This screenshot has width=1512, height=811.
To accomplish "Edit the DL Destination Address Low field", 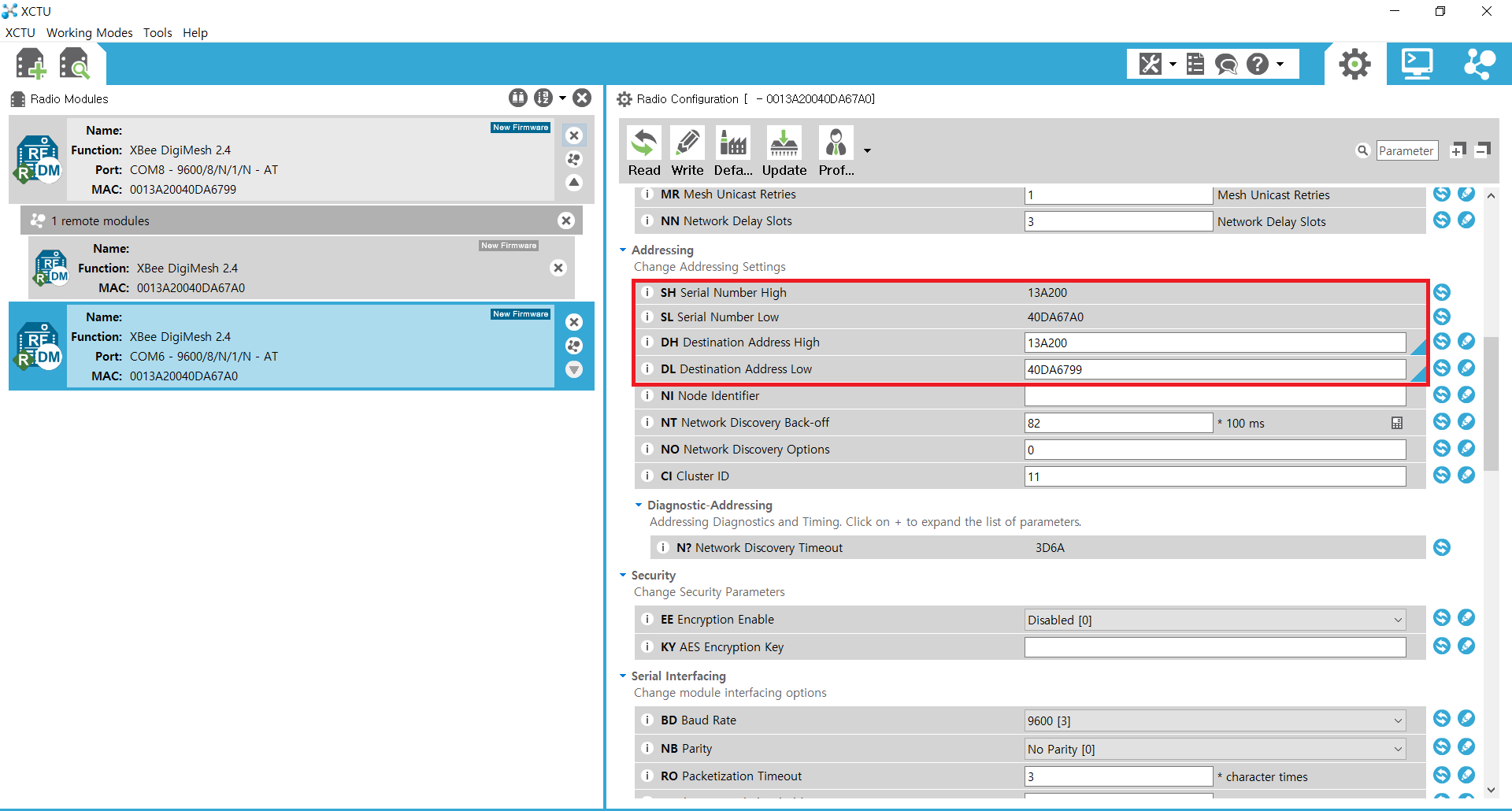I will pos(1215,369).
